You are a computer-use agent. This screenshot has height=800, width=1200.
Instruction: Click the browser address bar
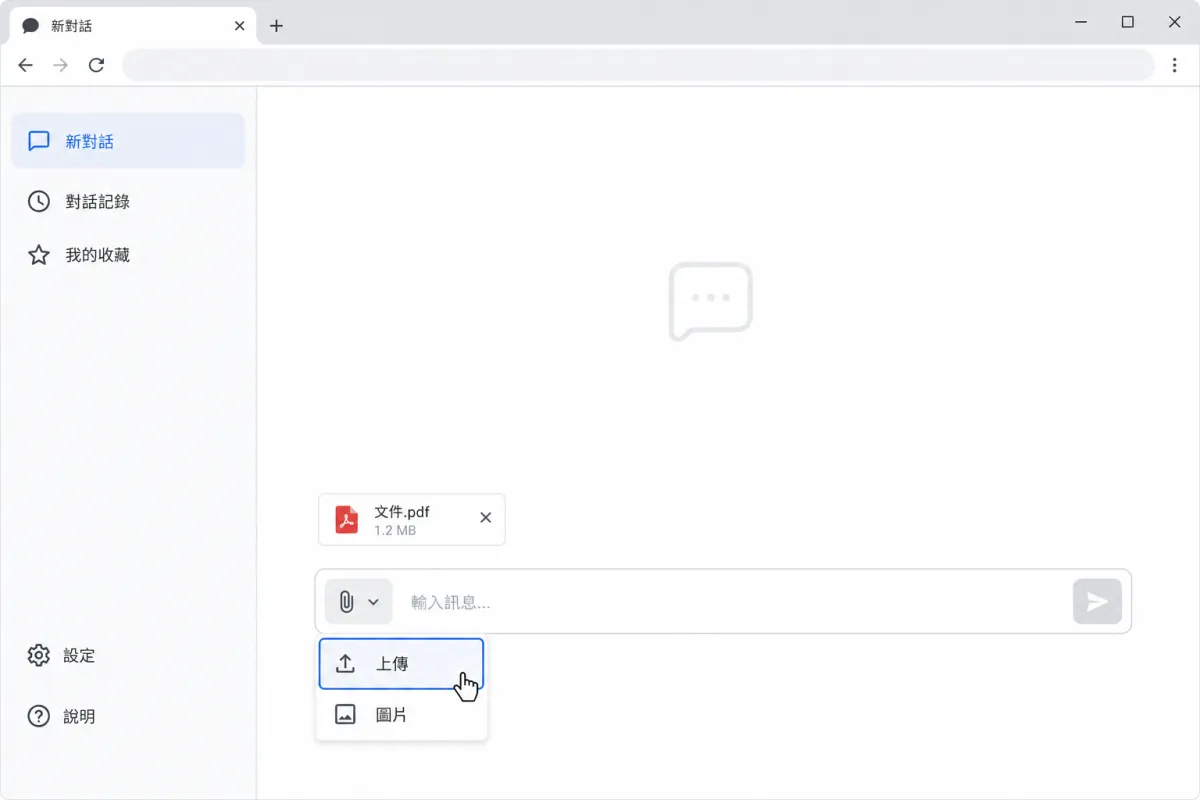[x=638, y=65]
